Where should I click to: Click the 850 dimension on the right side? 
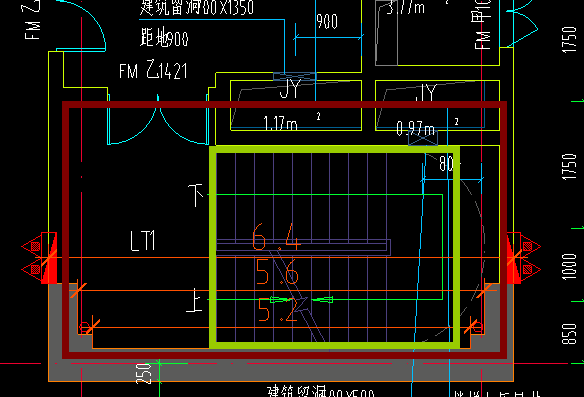click(569, 334)
